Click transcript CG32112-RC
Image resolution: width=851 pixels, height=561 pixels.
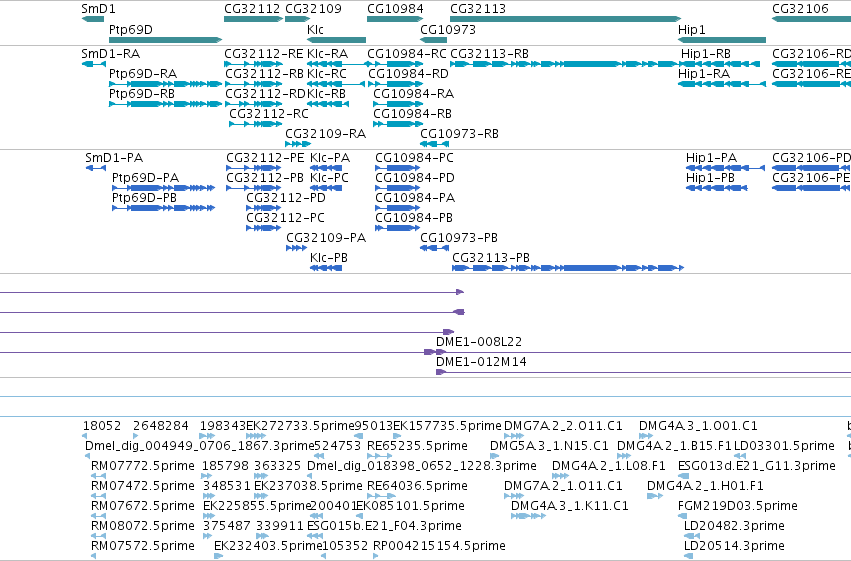pyautogui.click(x=256, y=124)
